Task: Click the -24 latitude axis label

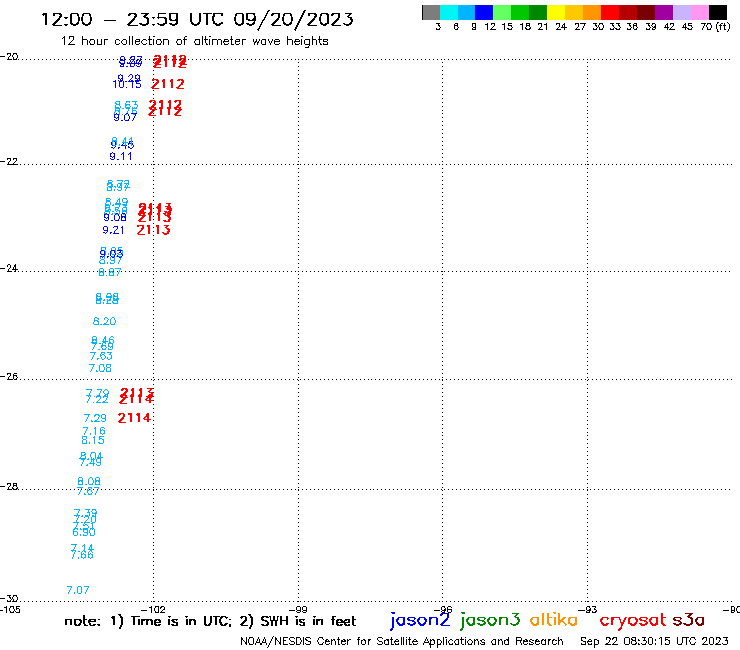Action: coord(9,268)
